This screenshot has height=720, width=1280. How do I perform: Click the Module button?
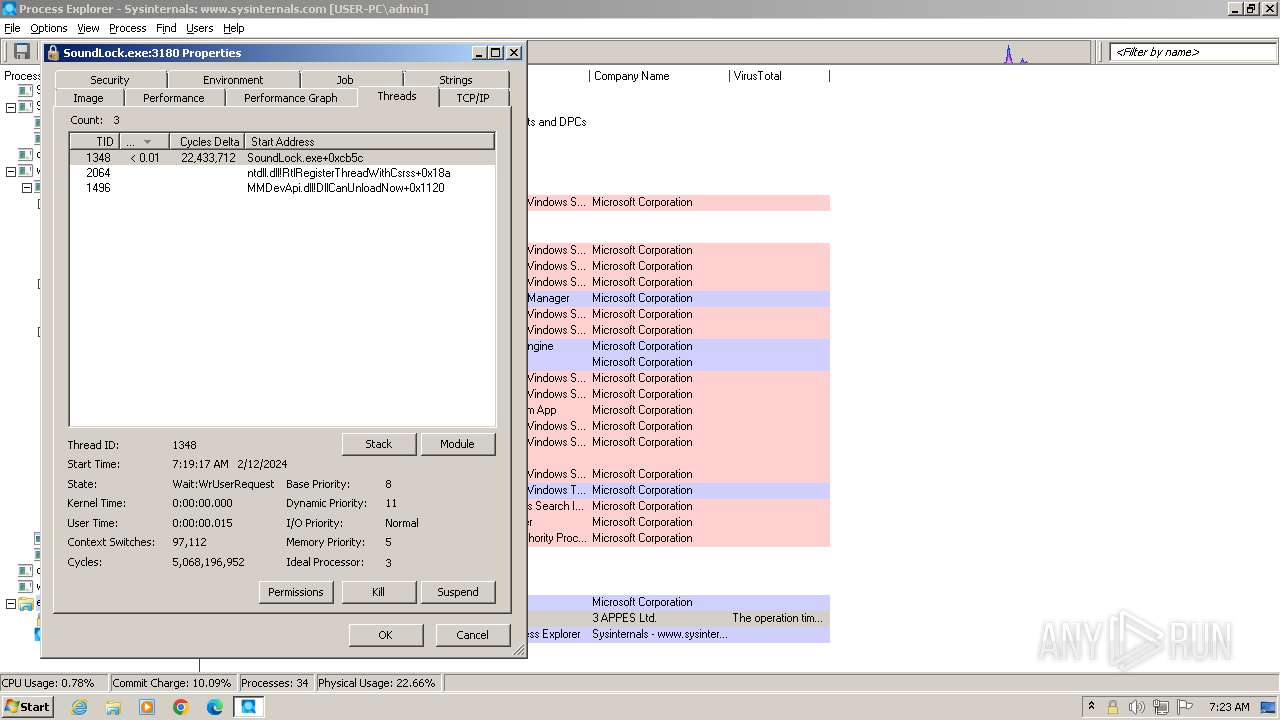tap(457, 444)
